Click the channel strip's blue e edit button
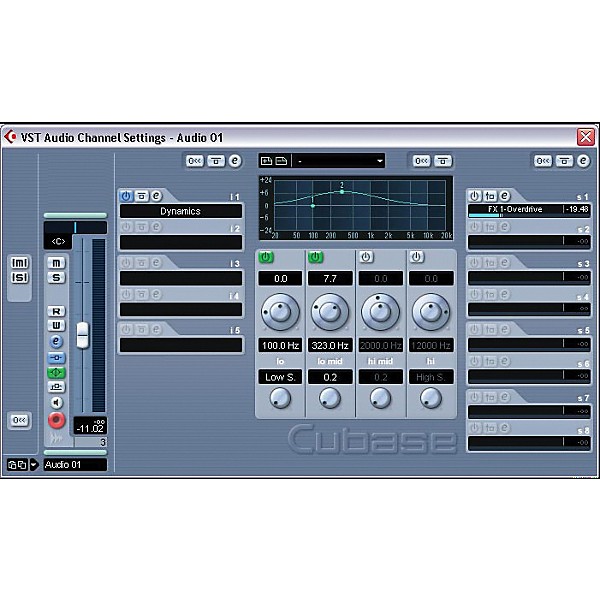 pyautogui.click(x=56, y=341)
